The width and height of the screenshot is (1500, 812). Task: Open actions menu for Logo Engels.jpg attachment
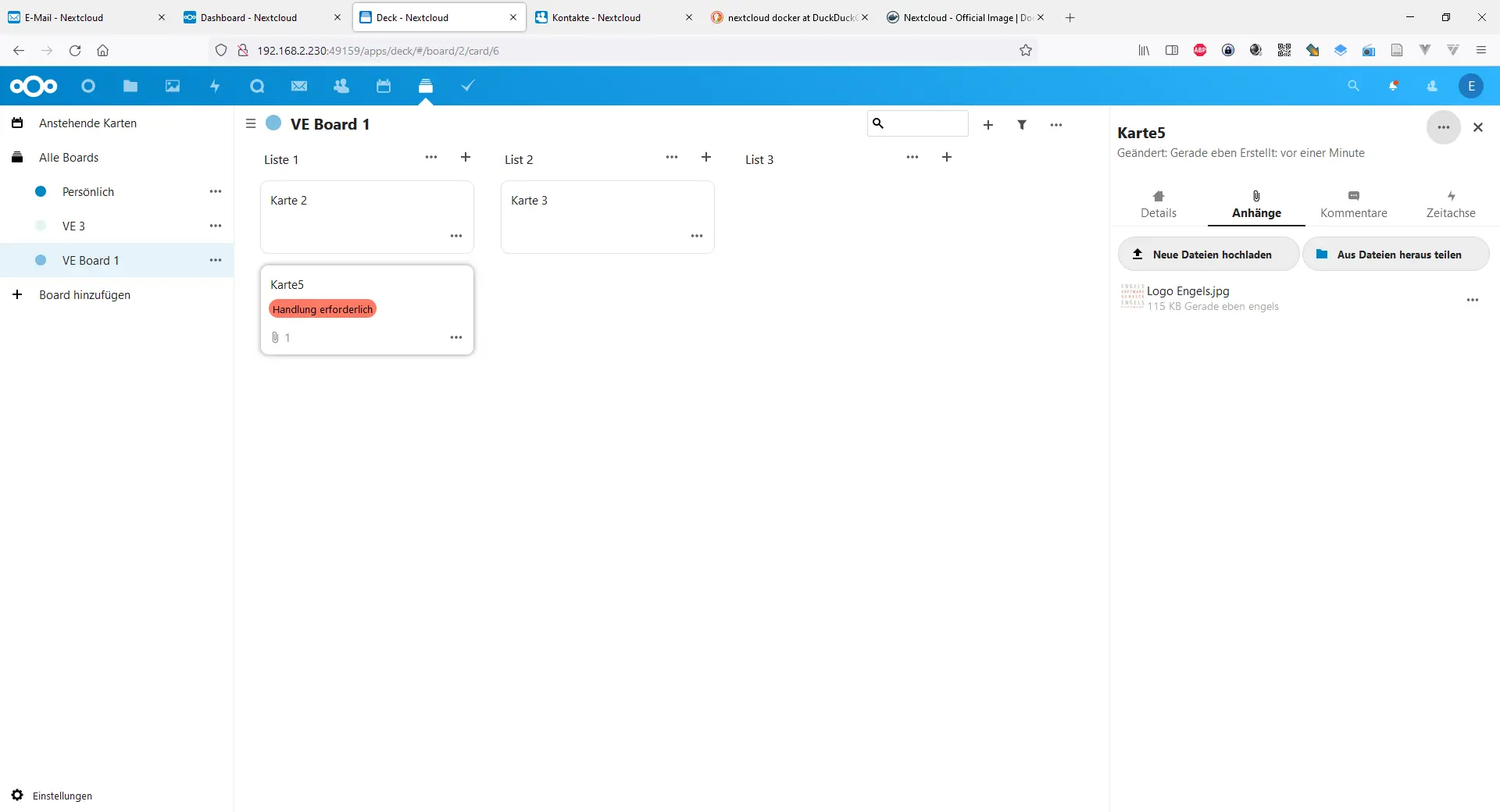1473,300
